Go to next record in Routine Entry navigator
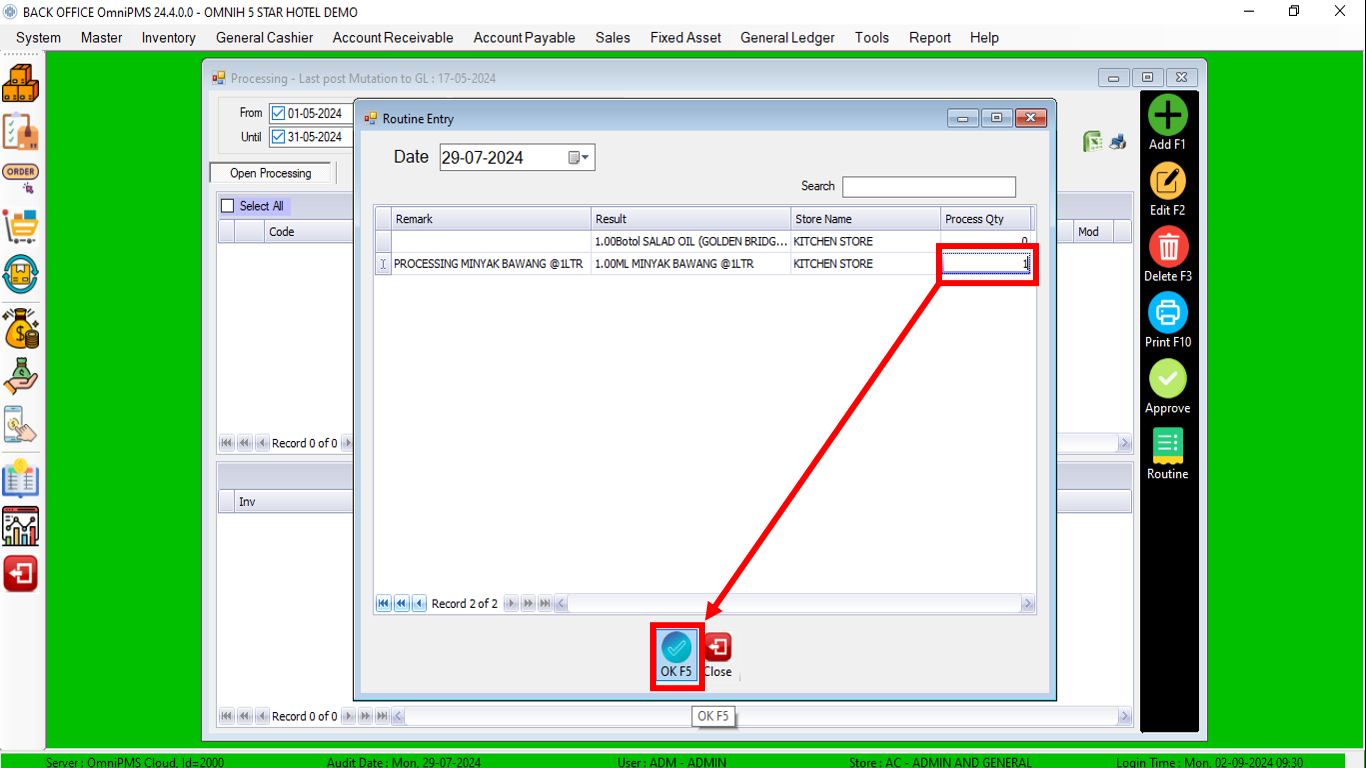This screenshot has height=768, width=1366. click(x=511, y=603)
